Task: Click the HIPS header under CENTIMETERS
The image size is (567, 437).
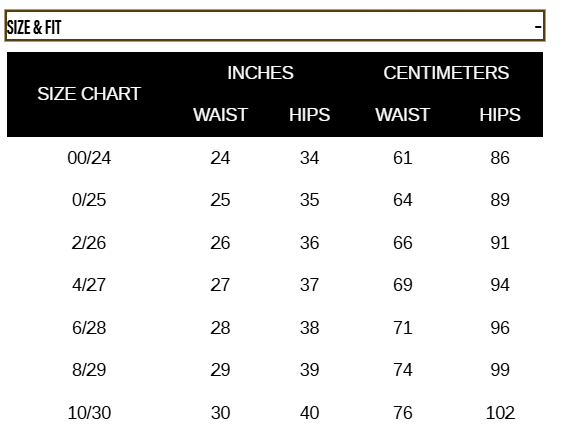Action: (500, 115)
